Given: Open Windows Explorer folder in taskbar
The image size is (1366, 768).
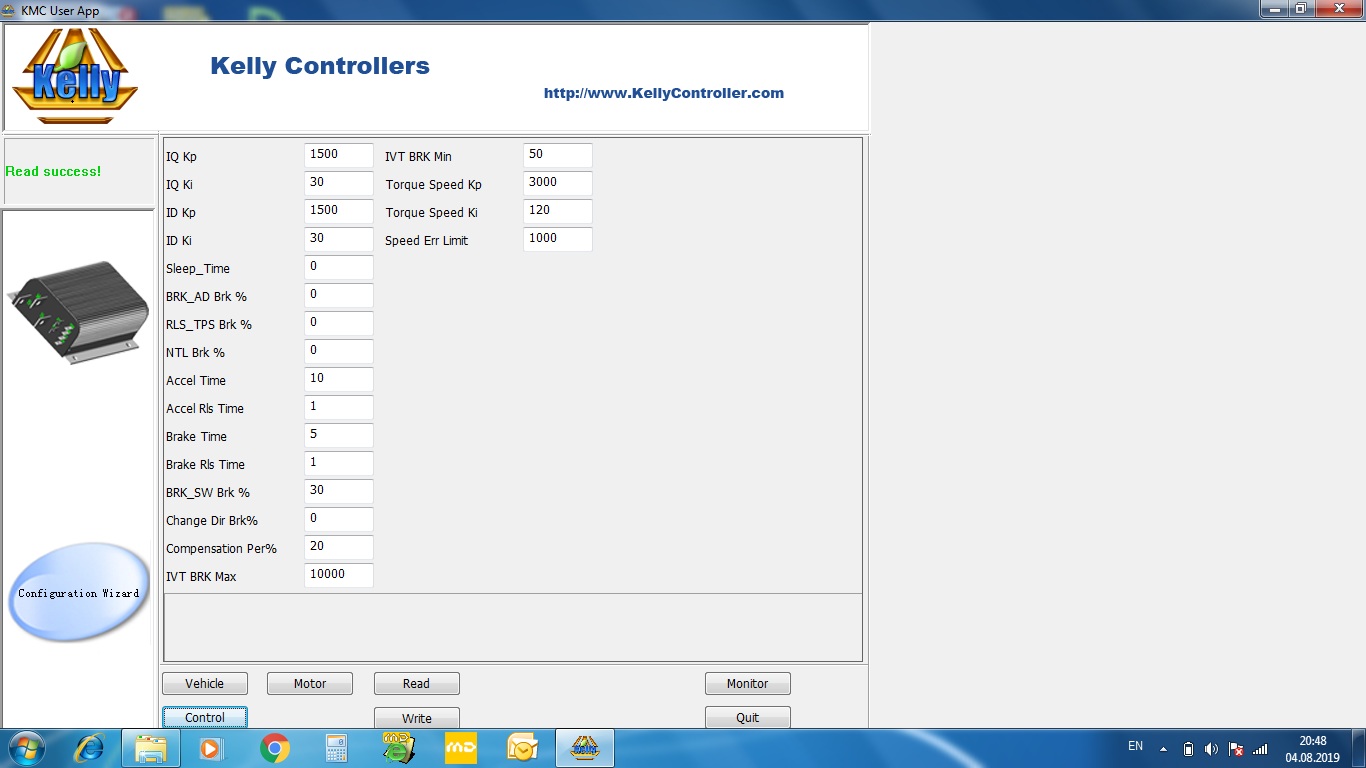Looking at the screenshot, I should 151,748.
